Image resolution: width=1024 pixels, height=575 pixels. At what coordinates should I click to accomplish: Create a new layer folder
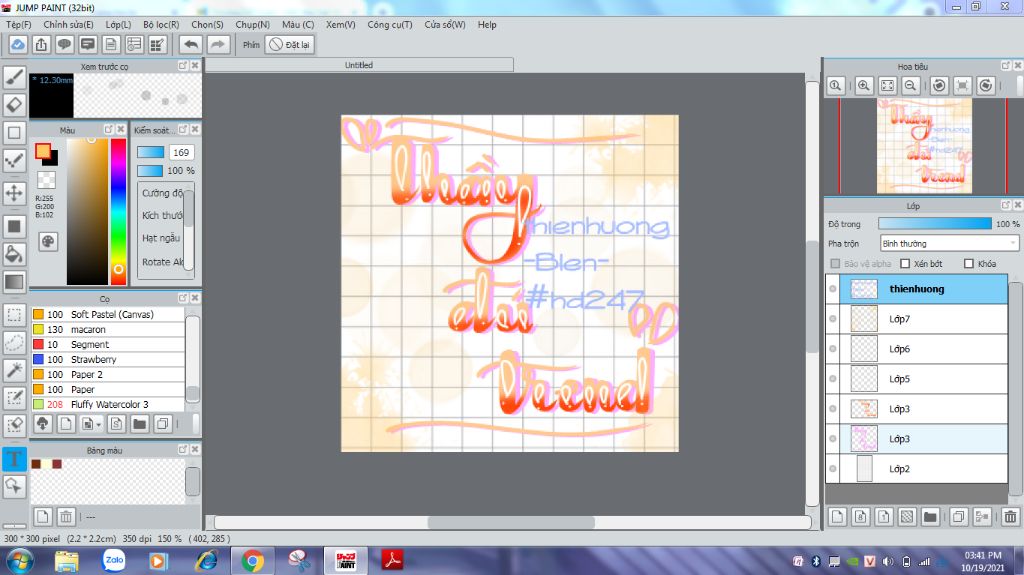coord(930,517)
